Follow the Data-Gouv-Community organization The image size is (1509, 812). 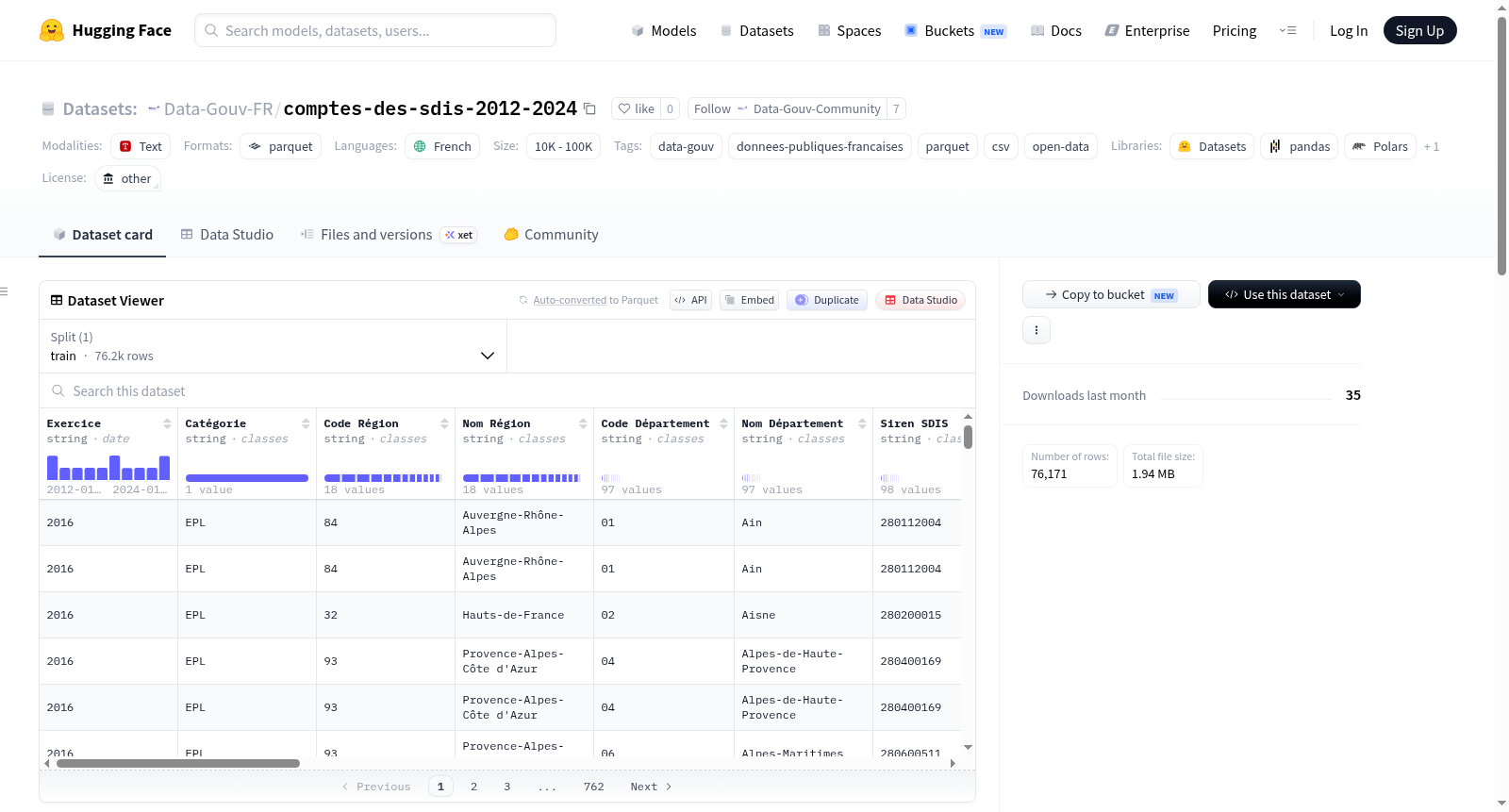pos(788,108)
